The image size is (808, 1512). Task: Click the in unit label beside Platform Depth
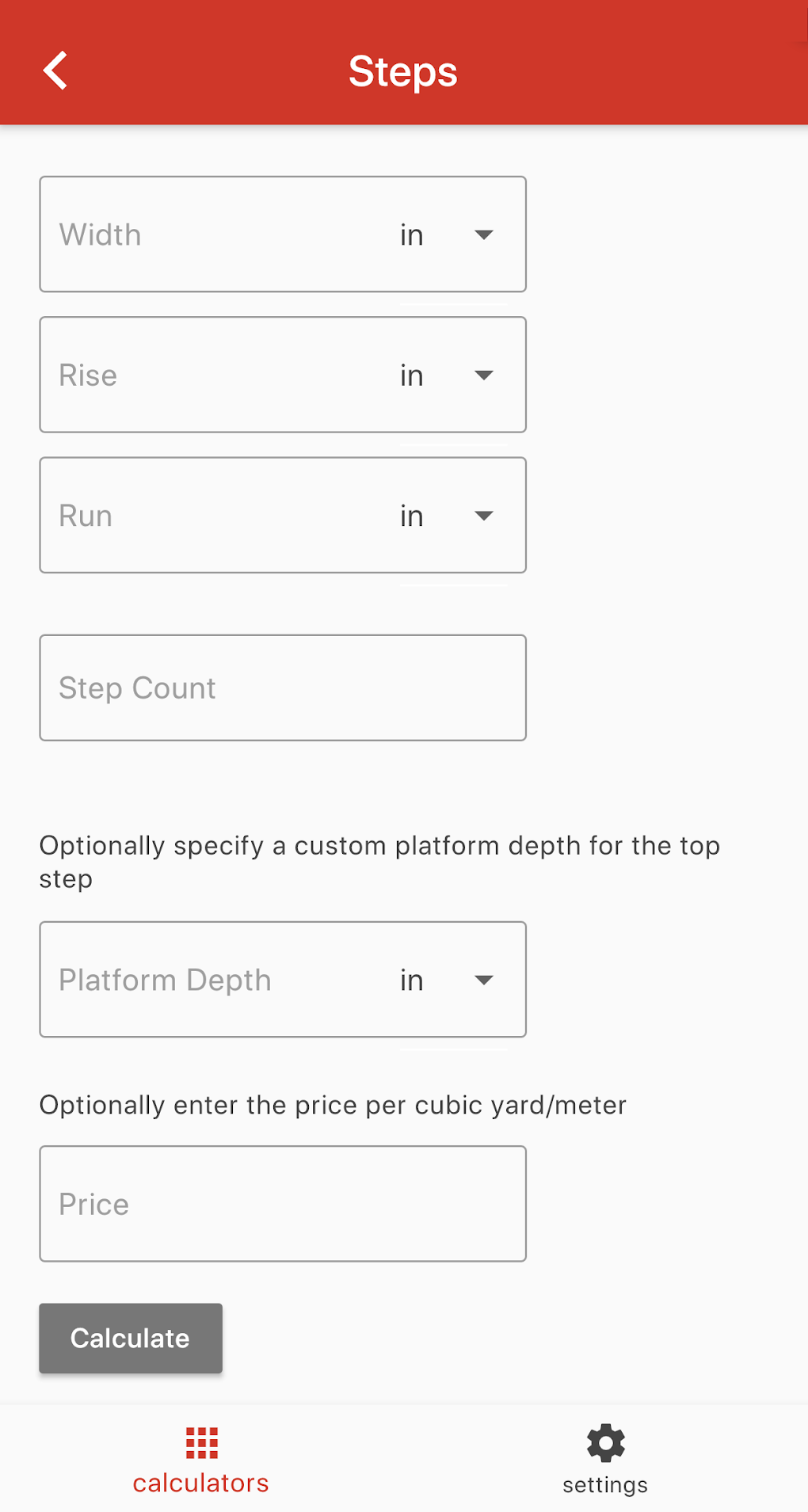coord(411,980)
